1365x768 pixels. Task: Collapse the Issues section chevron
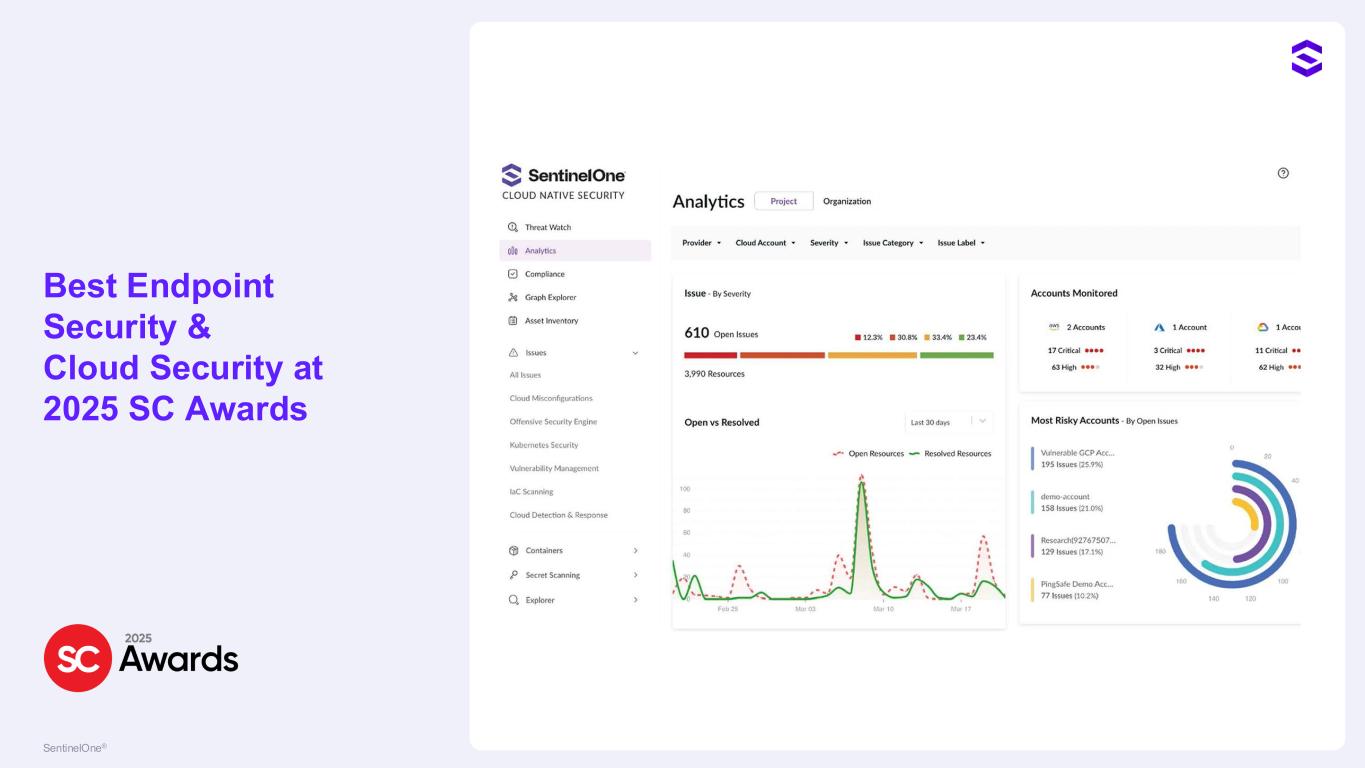(635, 353)
